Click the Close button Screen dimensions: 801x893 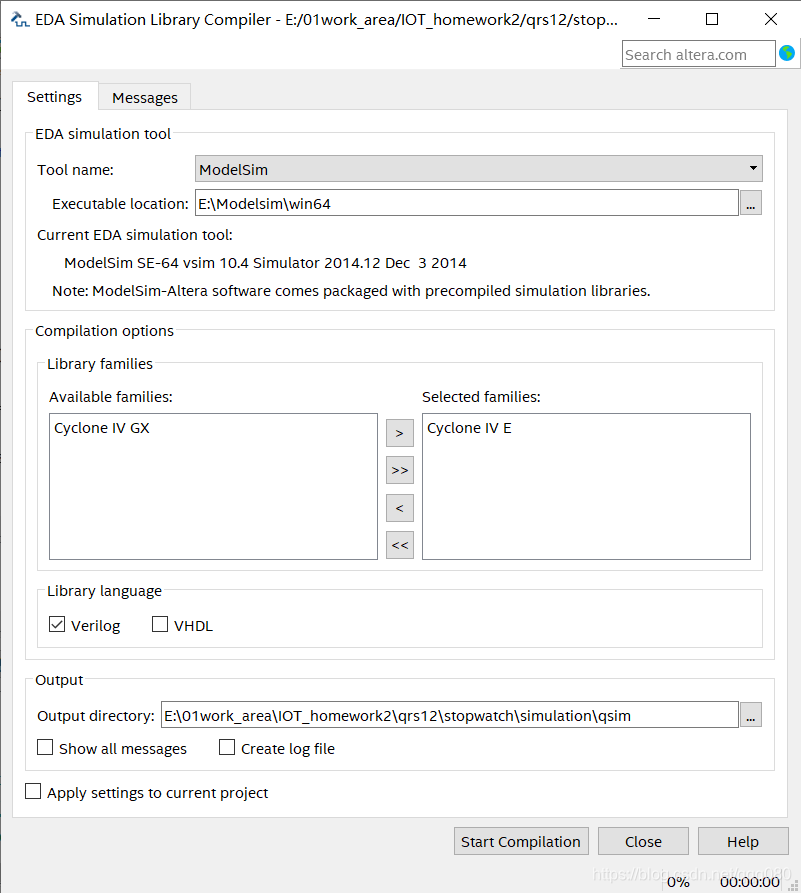[643, 841]
